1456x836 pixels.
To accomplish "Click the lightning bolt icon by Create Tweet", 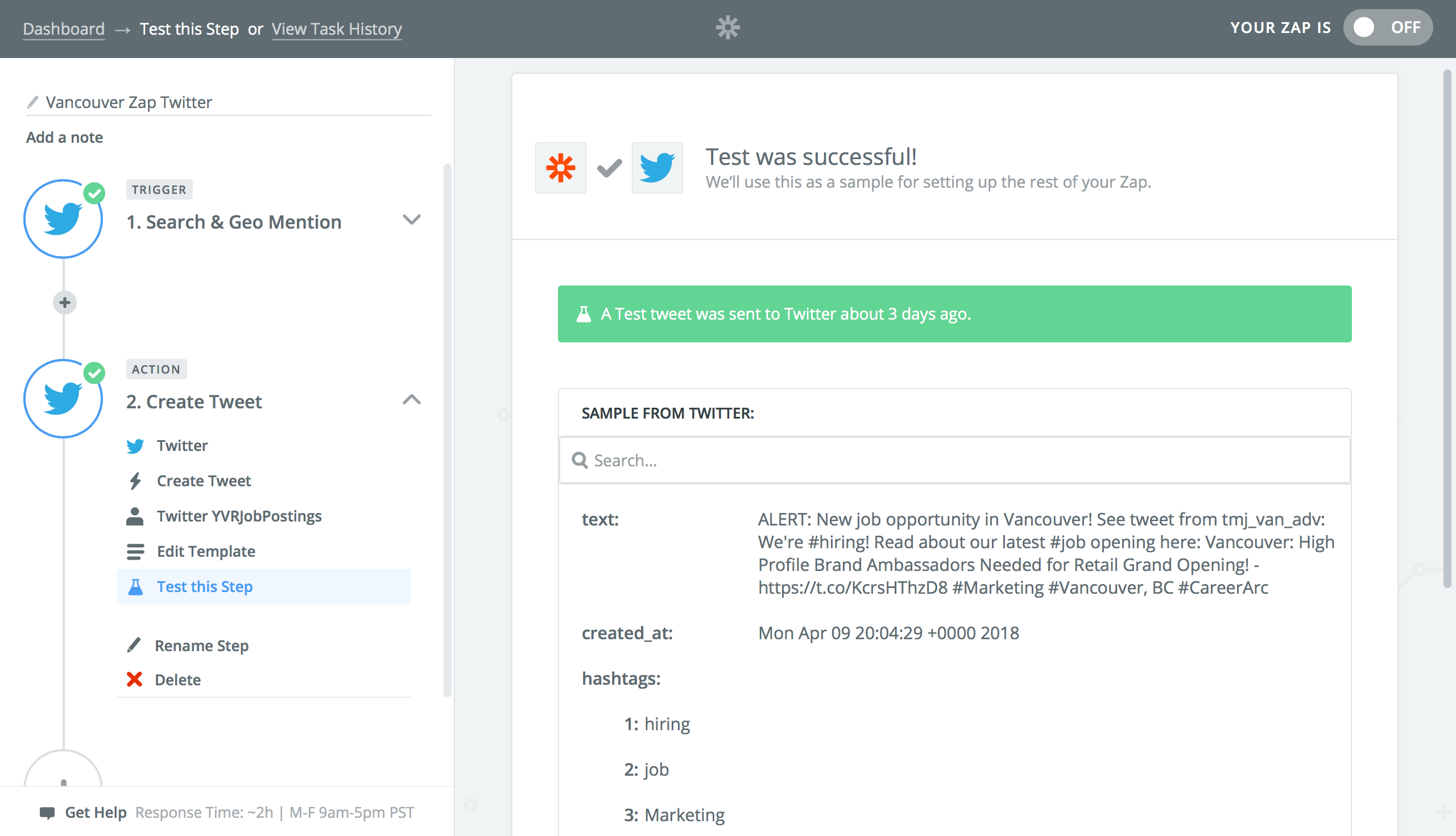I will point(135,481).
